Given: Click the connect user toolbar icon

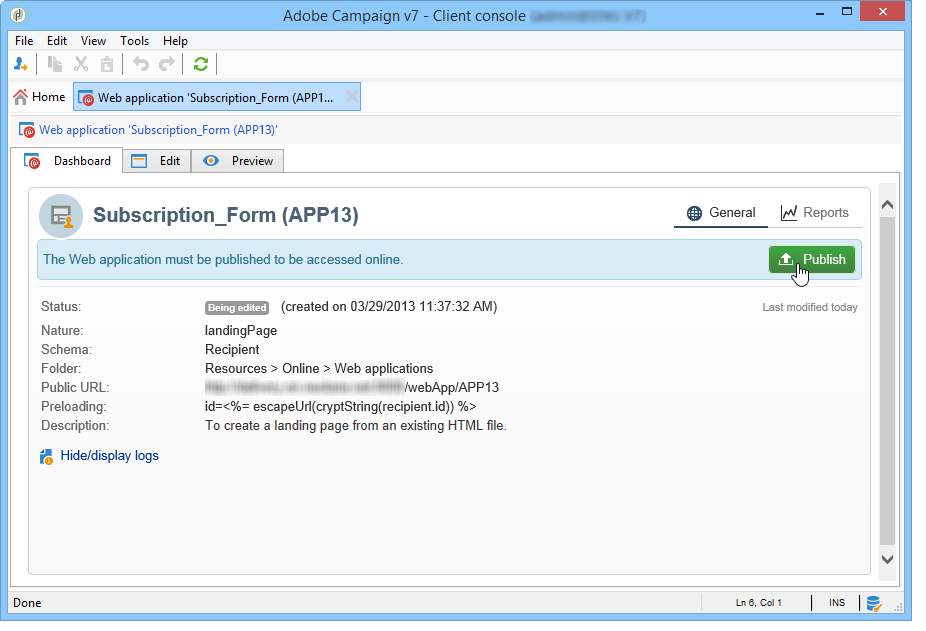Looking at the screenshot, I should pos(21,64).
